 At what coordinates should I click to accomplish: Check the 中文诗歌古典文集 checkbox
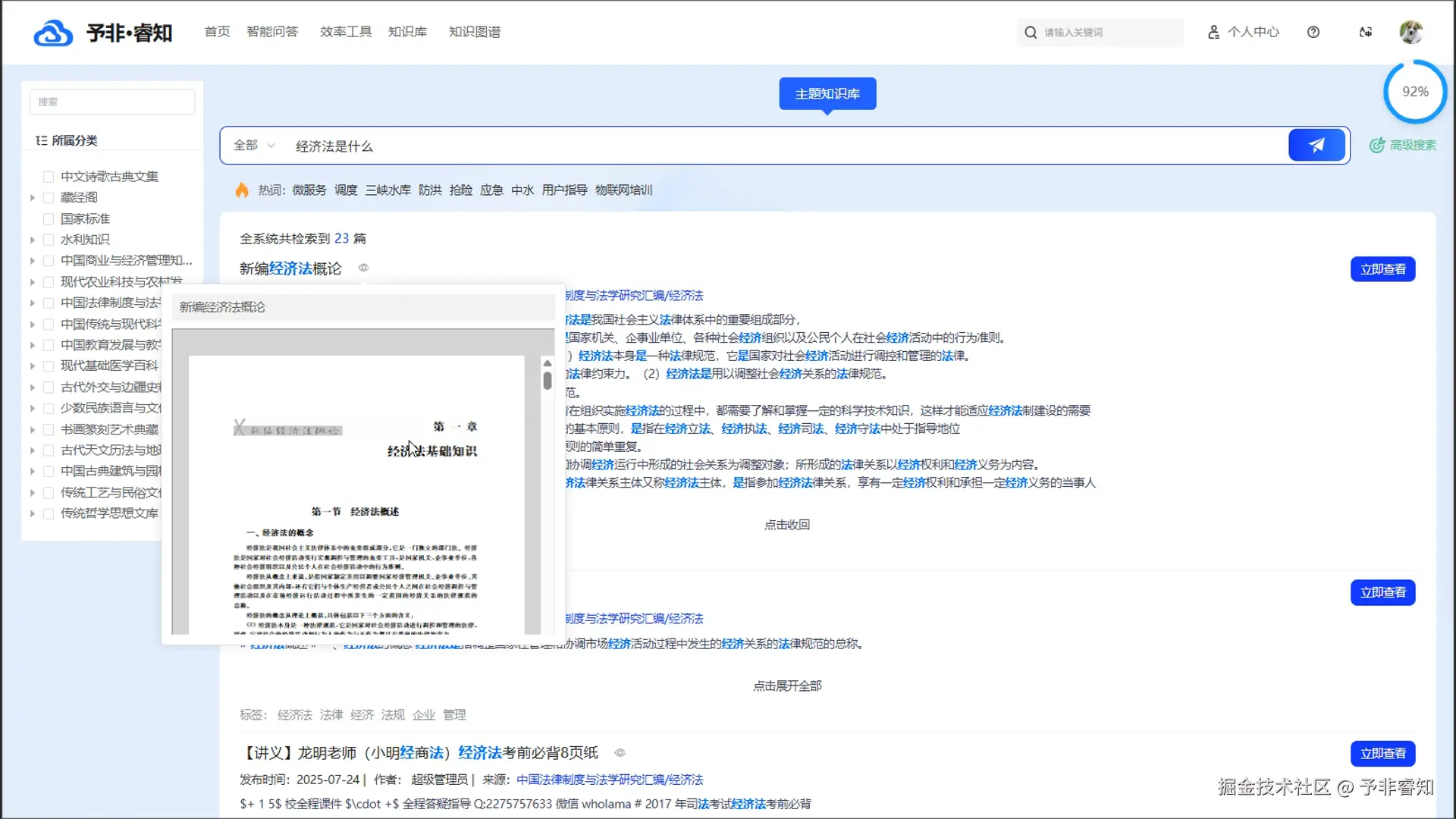click(49, 177)
